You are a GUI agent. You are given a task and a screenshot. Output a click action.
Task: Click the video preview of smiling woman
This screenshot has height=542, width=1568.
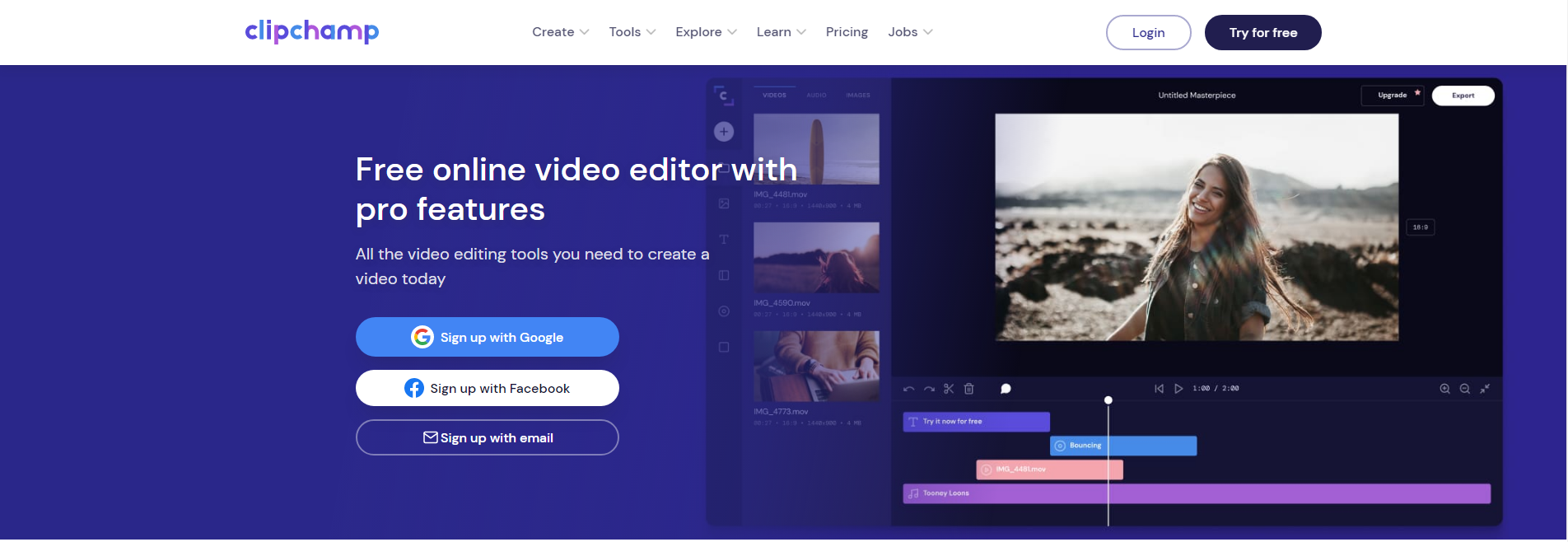point(1197,227)
